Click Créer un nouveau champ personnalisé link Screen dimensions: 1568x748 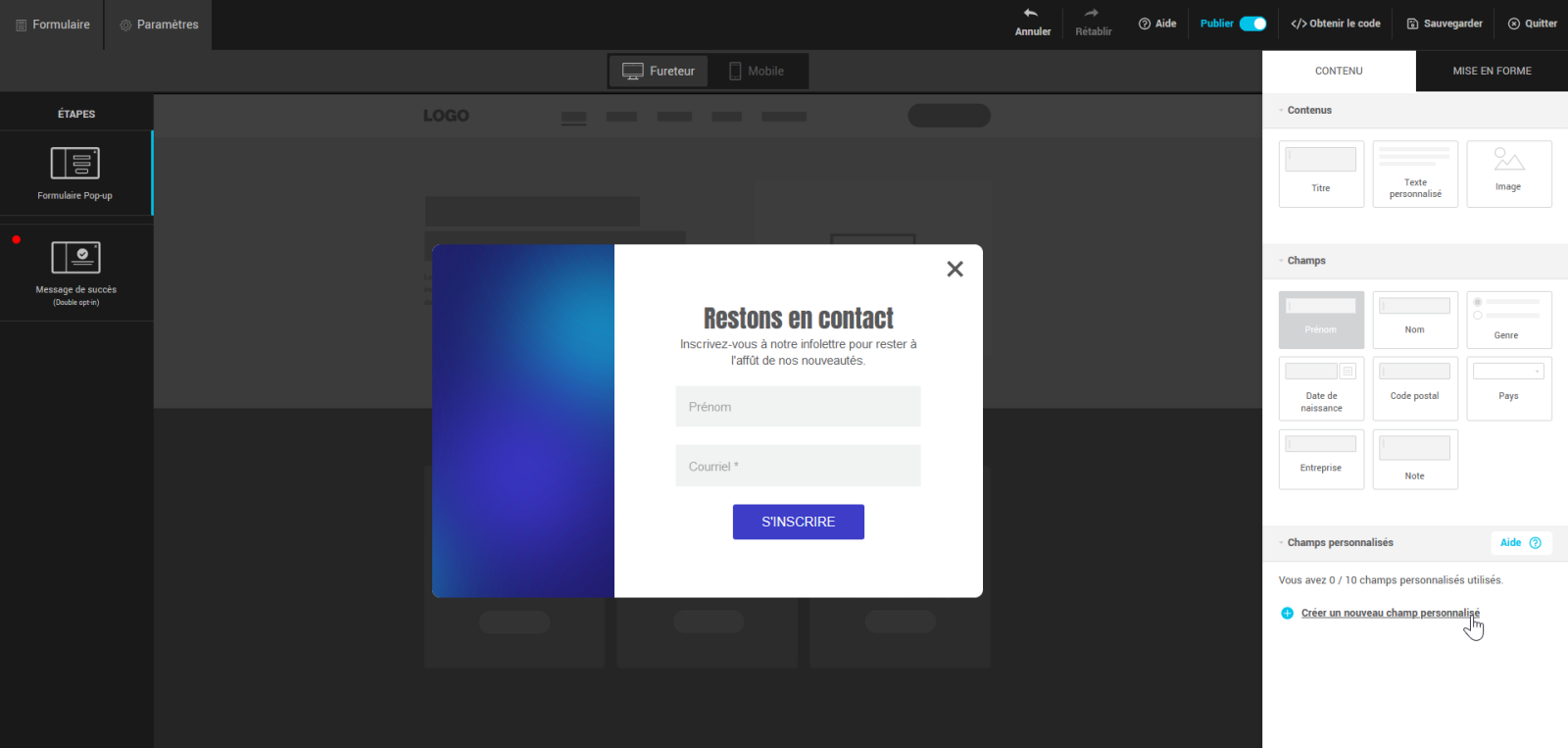(x=1390, y=613)
